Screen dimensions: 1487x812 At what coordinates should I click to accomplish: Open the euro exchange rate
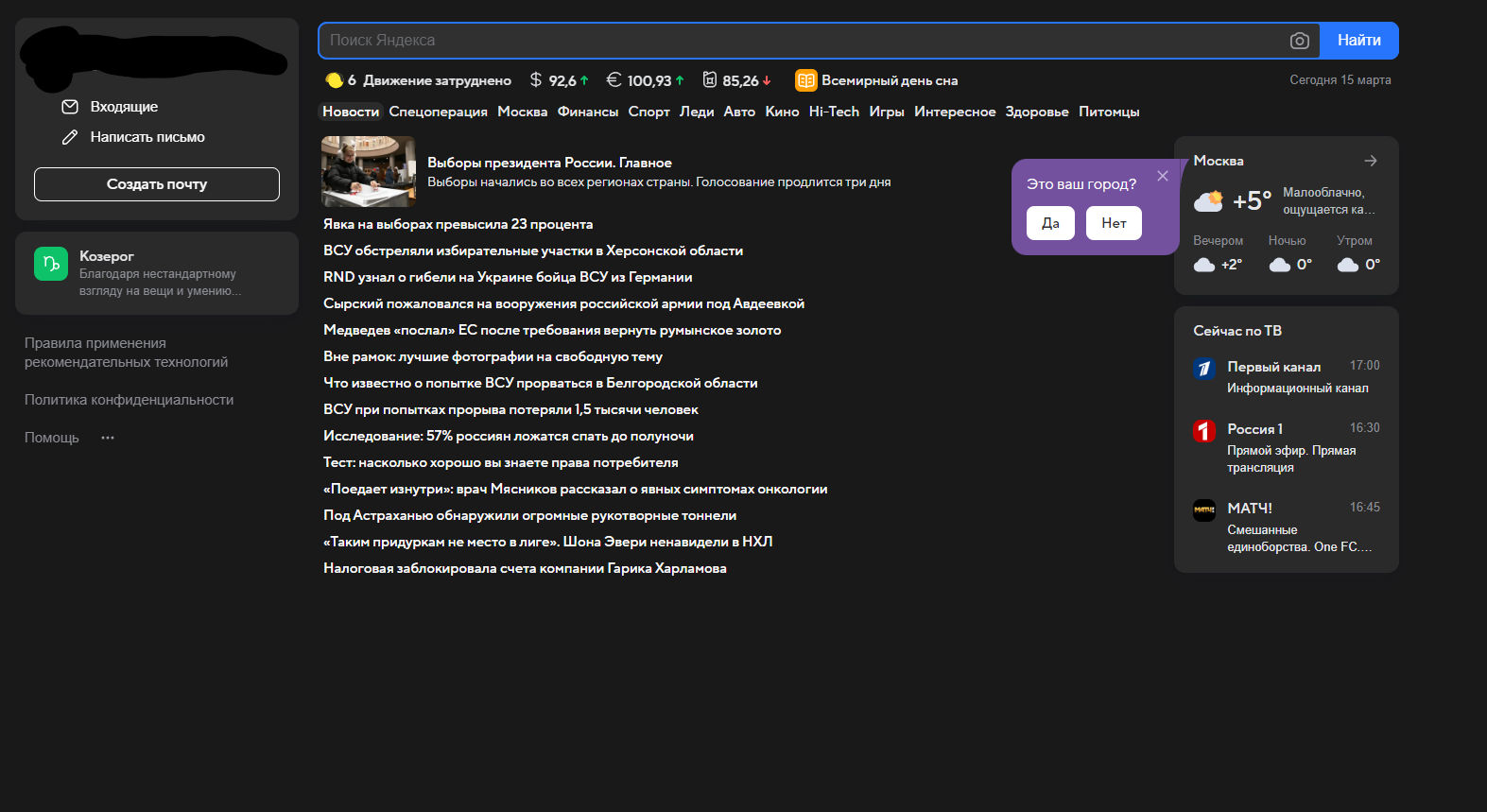tap(645, 80)
